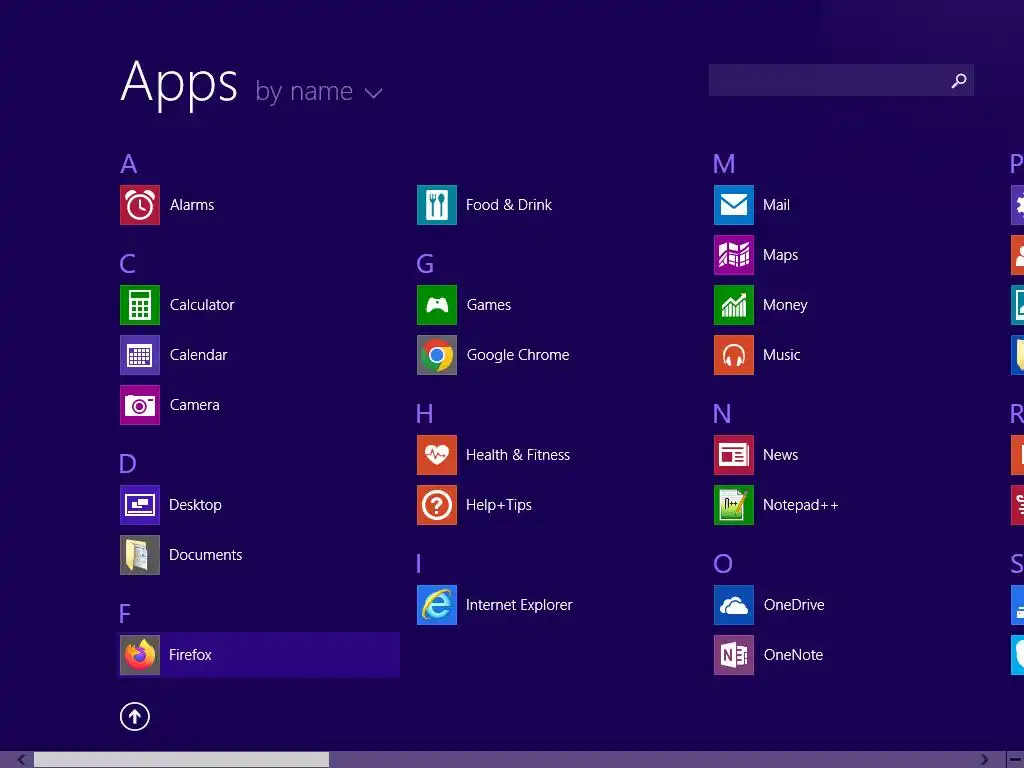Click the 'Food & Drink' text label
Image resolution: width=1024 pixels, height=768 pixels.
pos(509,205)
